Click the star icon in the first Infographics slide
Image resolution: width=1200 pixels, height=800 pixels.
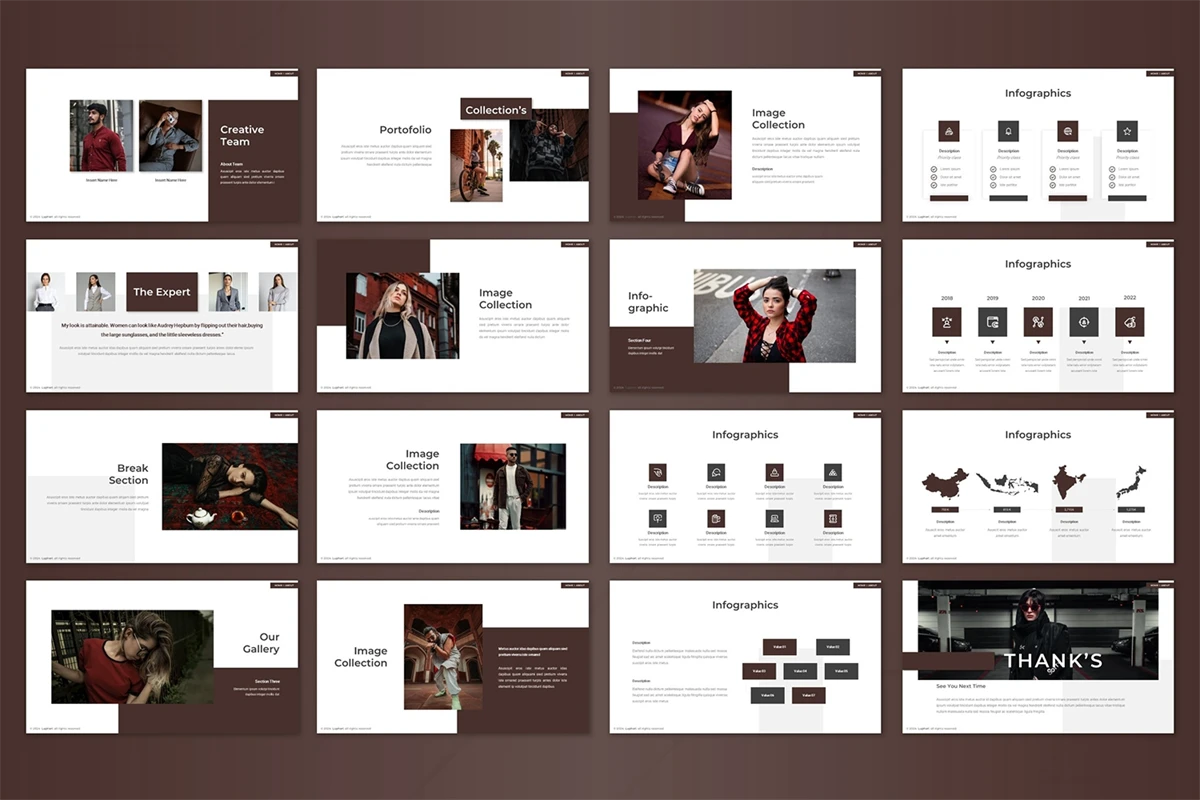tap(1127, 131)
